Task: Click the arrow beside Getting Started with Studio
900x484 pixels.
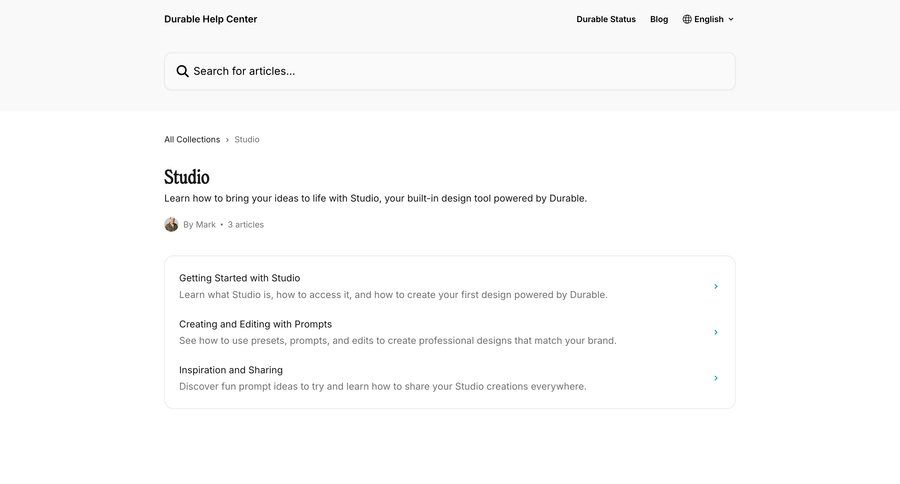Action: click(x=716, y=287)
